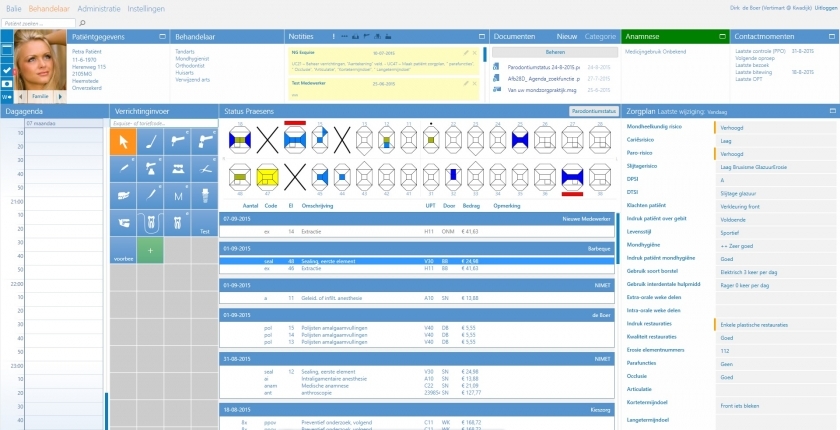Screen dimensions: 840x430
Task: Click the exclamation mark icon in Notities header
Action: pos(333,36)
